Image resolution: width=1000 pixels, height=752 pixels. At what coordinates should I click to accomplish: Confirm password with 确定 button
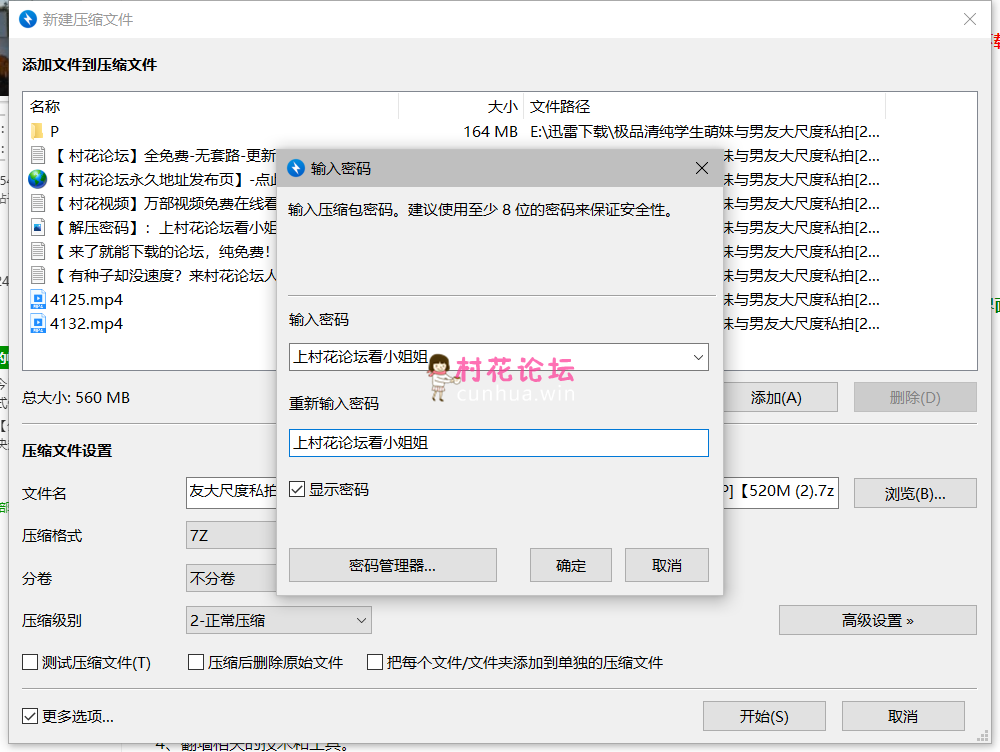click(571, 565)
